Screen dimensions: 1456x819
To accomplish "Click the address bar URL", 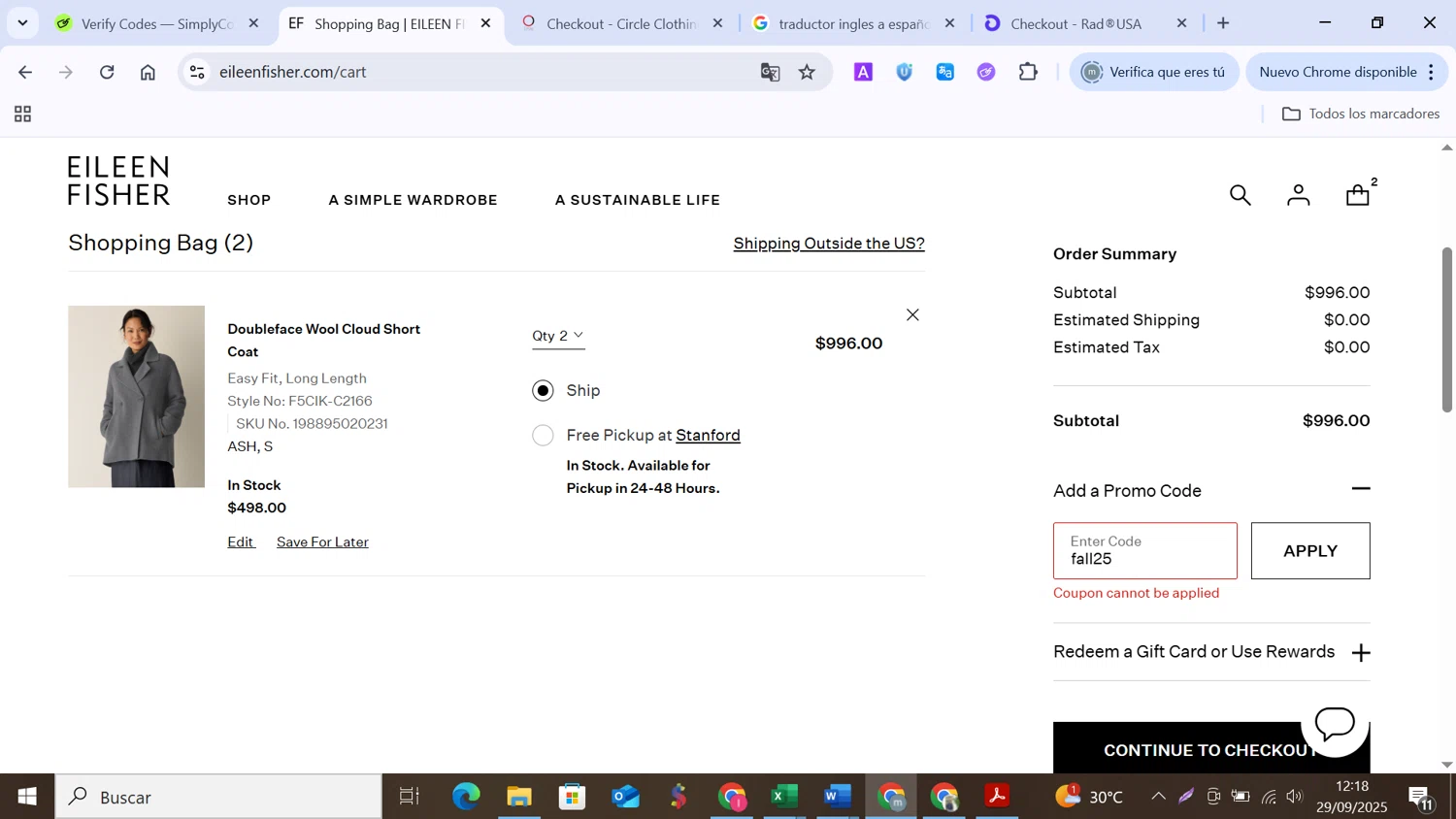I will pyautogui.click(x=292, y=72).
